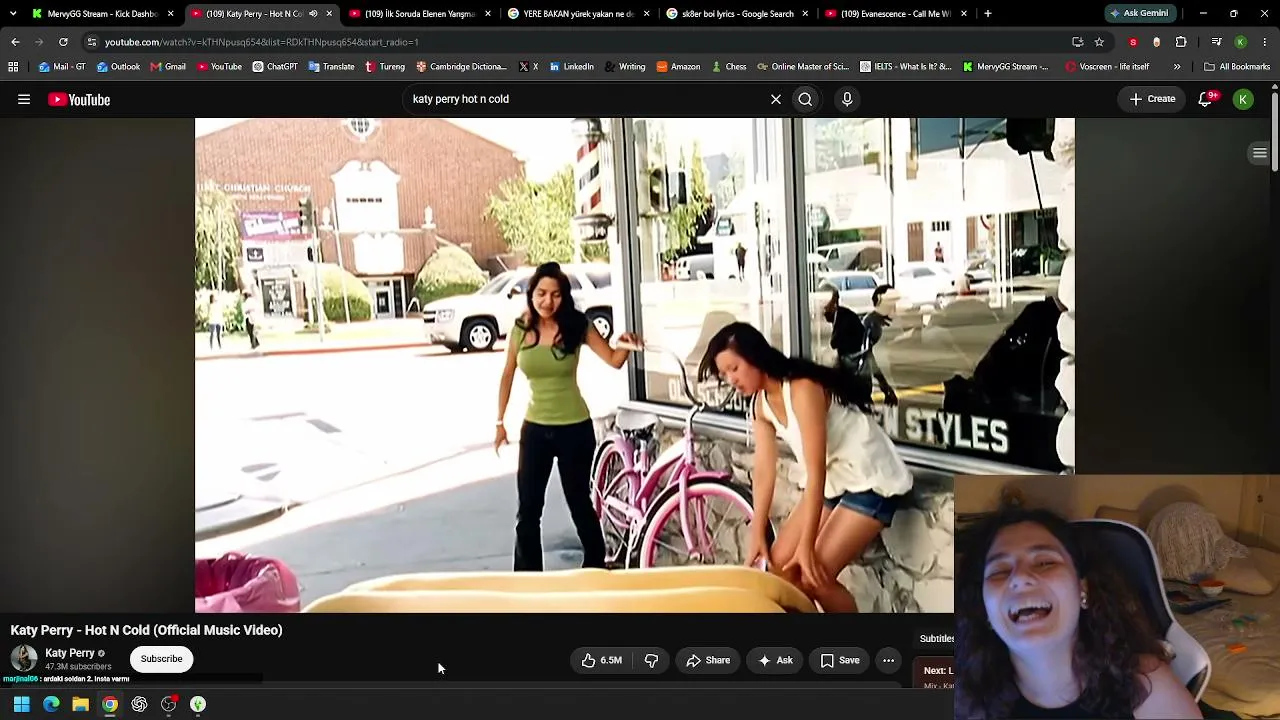Open Katy Perry channel avatar

(24, 658)
